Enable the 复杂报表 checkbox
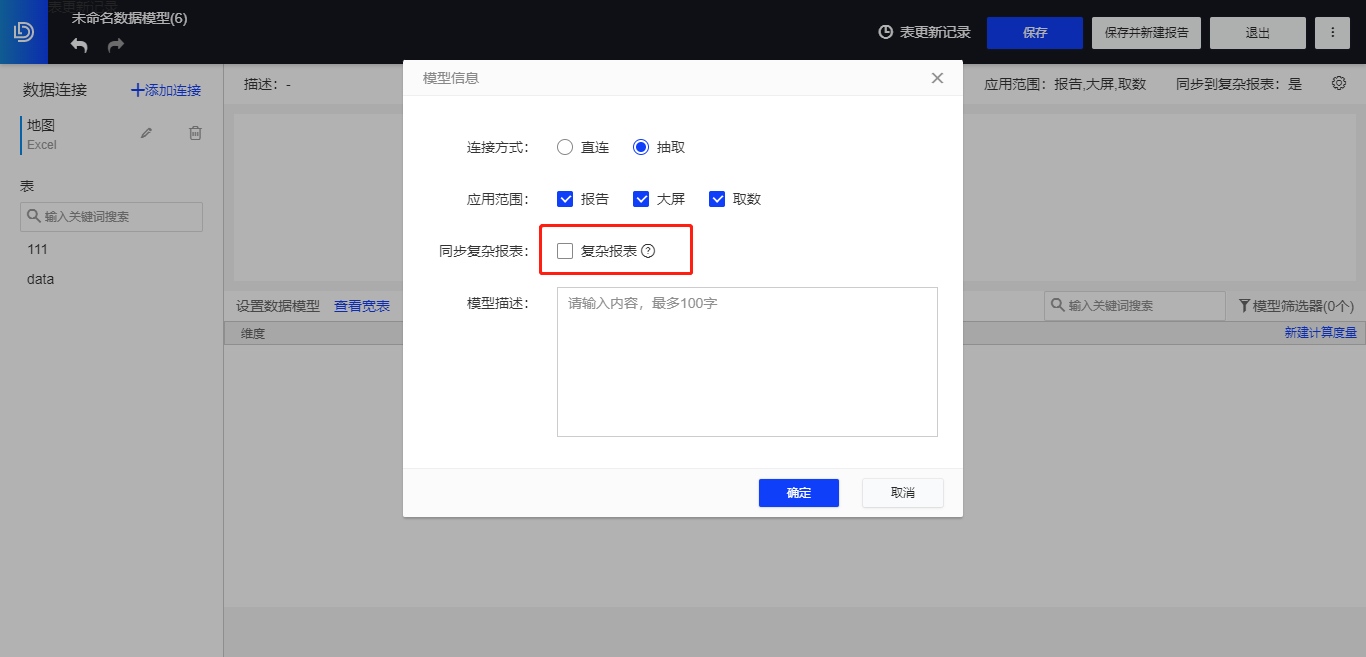This screenshot has height=657, width=1366. pos(565,251)
